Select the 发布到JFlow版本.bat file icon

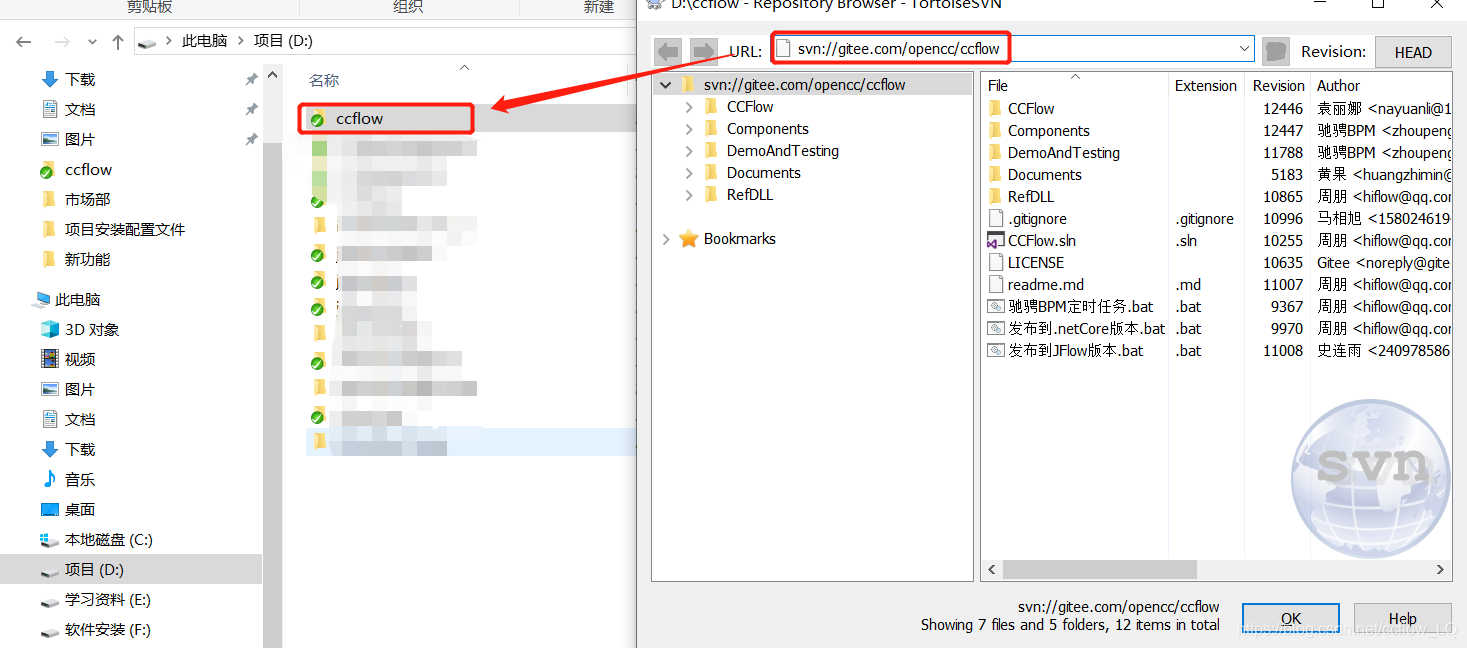pyautogui.click(x=995, y=351)
